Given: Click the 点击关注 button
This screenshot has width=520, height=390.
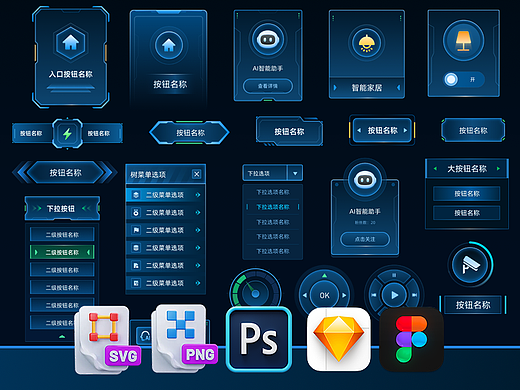Looking at the screenshot, I should 365,239.
